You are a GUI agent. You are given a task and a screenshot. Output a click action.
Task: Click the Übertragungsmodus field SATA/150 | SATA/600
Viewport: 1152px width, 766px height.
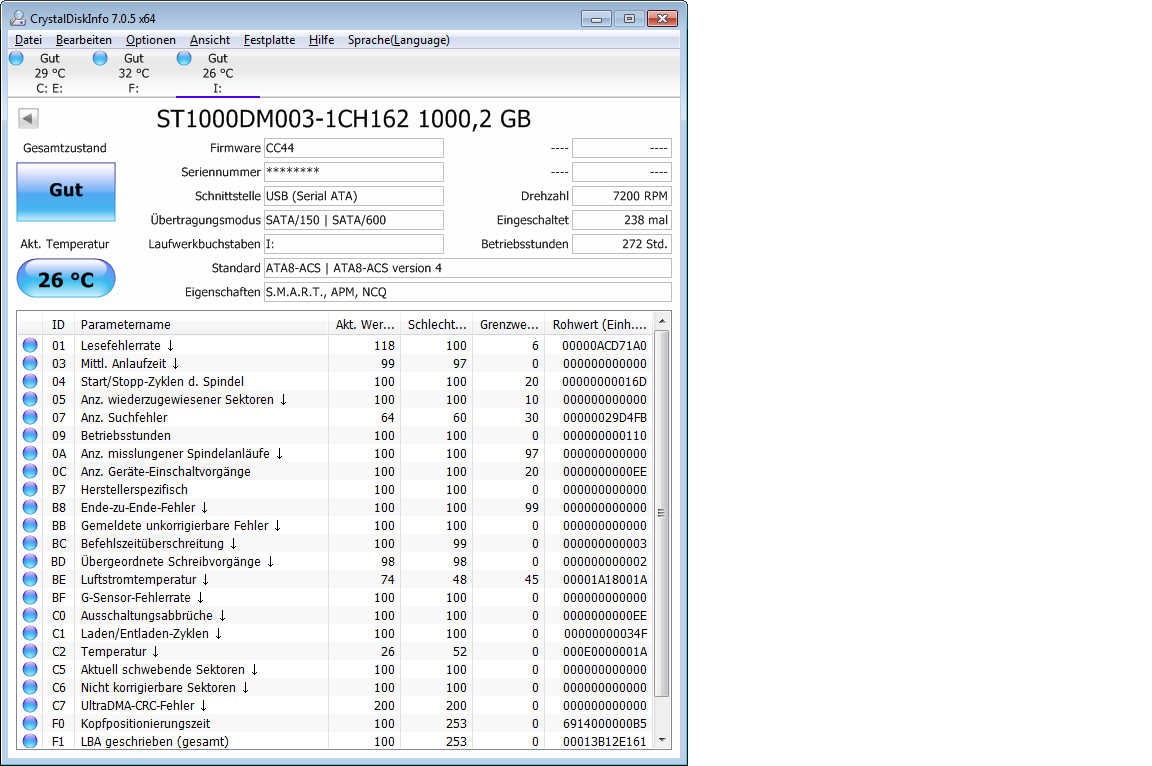pyautogui.click(x=353, y=220)
